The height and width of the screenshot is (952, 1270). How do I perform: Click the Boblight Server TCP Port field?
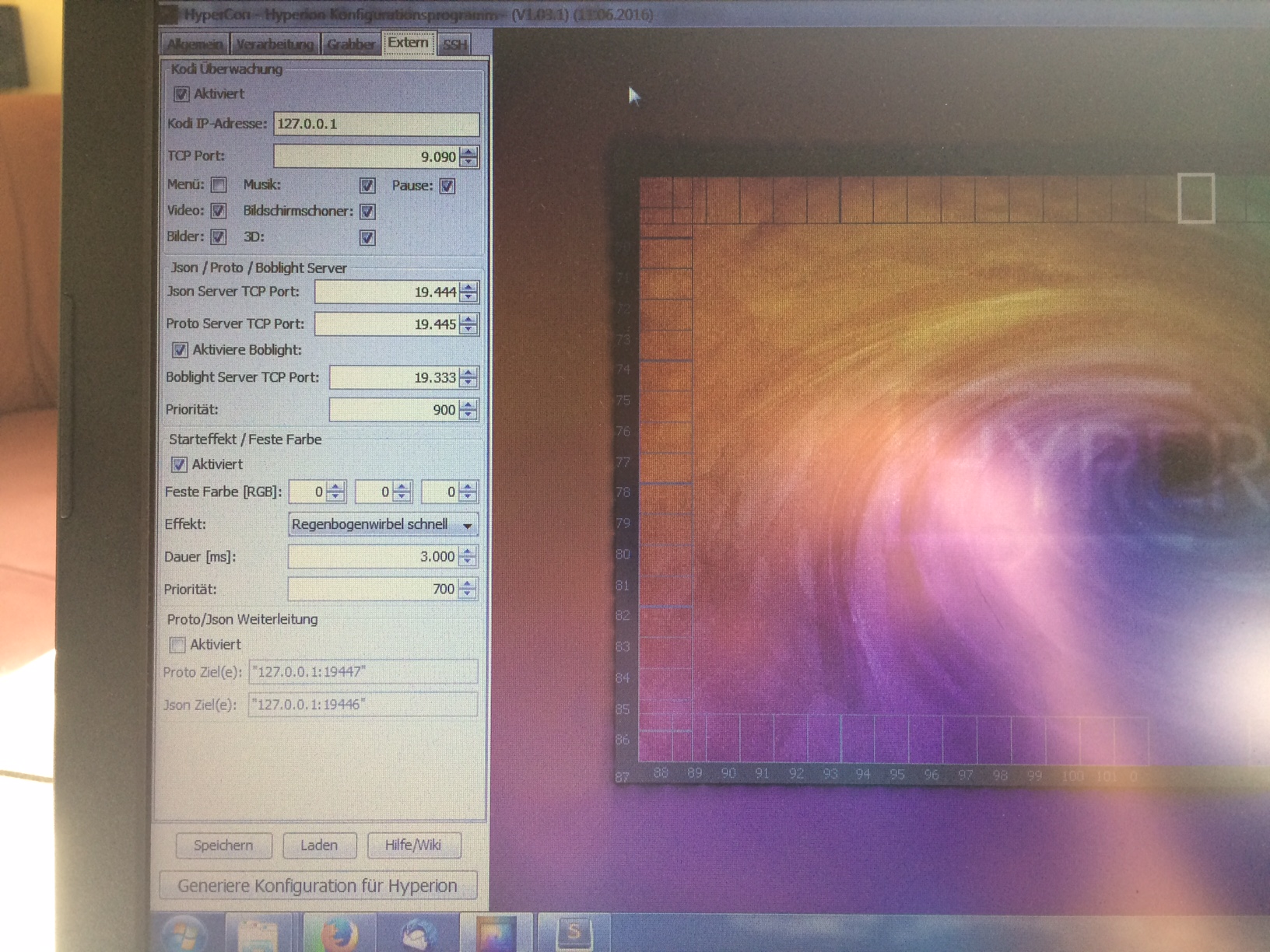pos(395,377)
